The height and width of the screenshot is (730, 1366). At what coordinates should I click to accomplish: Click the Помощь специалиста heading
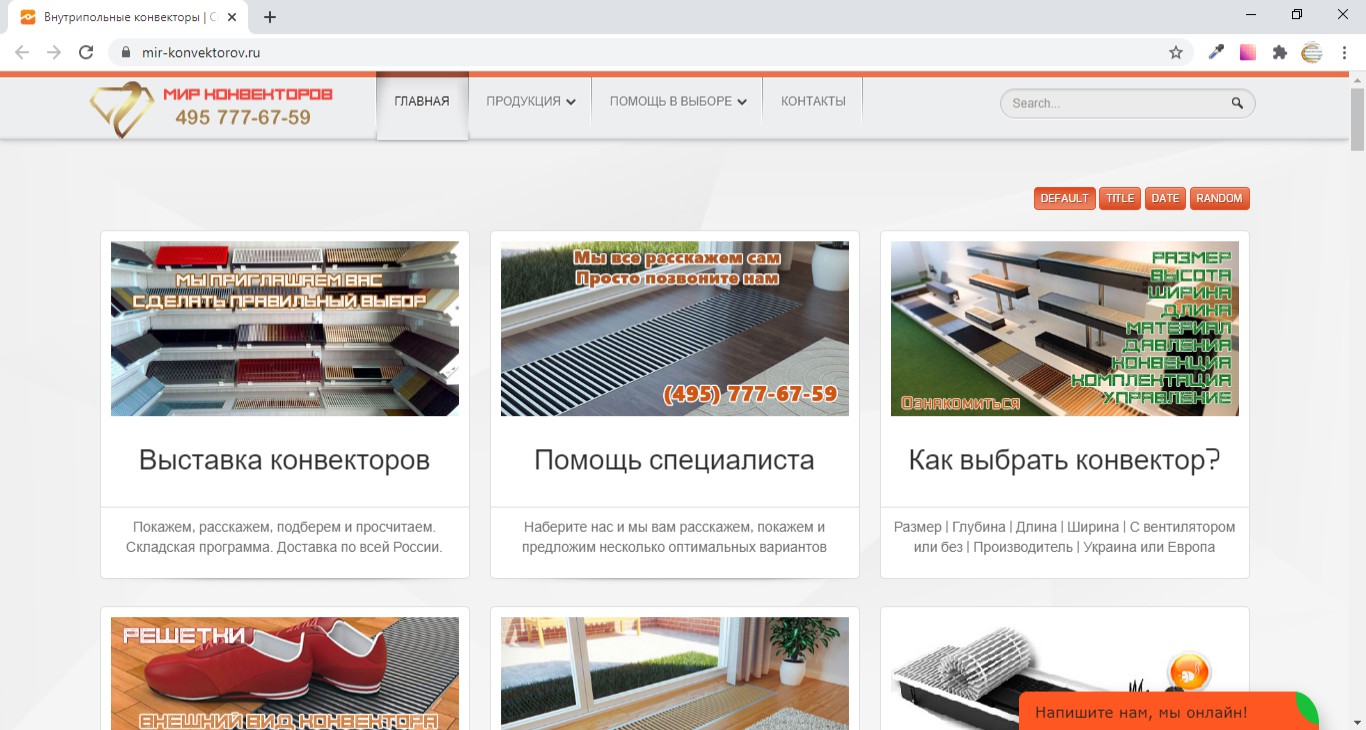[x=675, y=460]
